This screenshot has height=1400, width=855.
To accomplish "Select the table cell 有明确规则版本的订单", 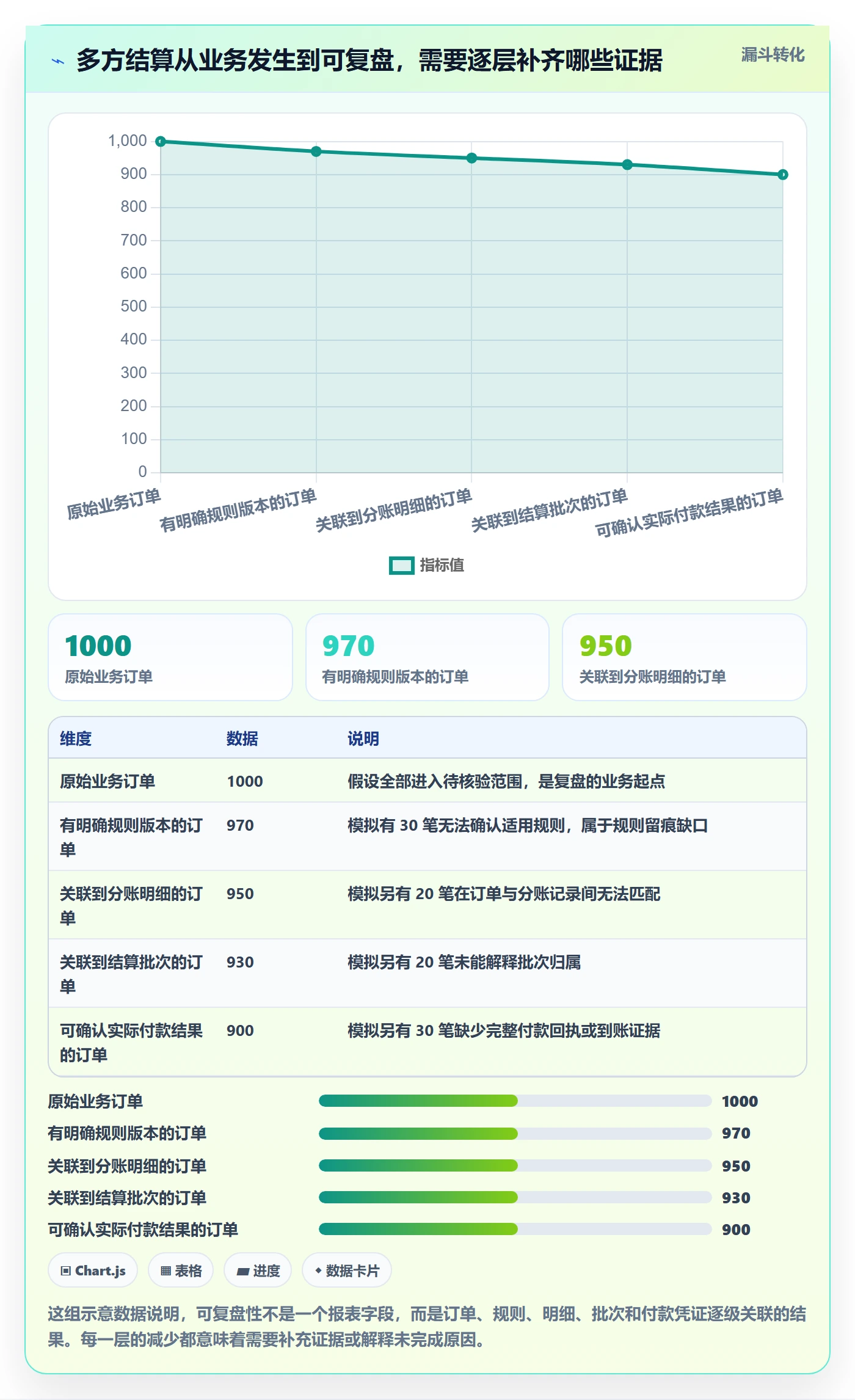I will [x=131, y=837].
